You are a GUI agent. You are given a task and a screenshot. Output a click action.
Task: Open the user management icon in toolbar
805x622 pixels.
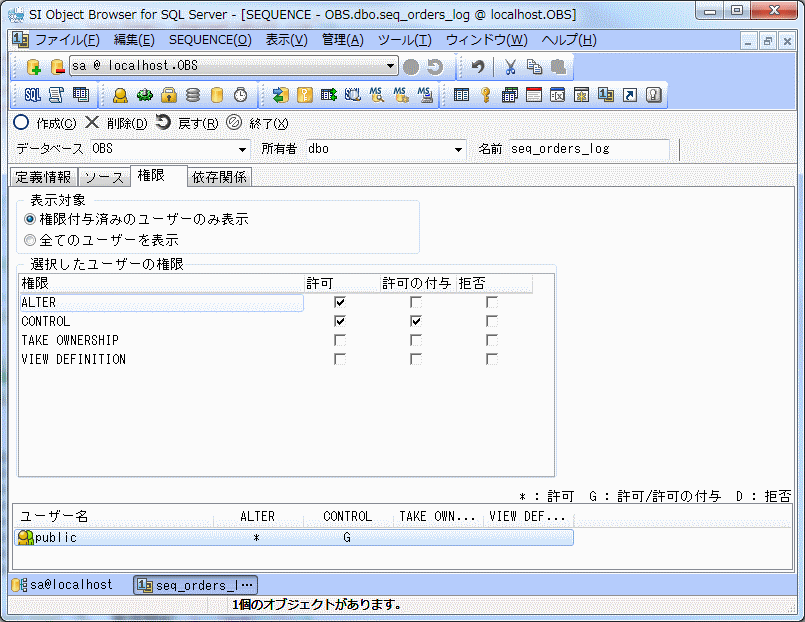coord(120,95)
